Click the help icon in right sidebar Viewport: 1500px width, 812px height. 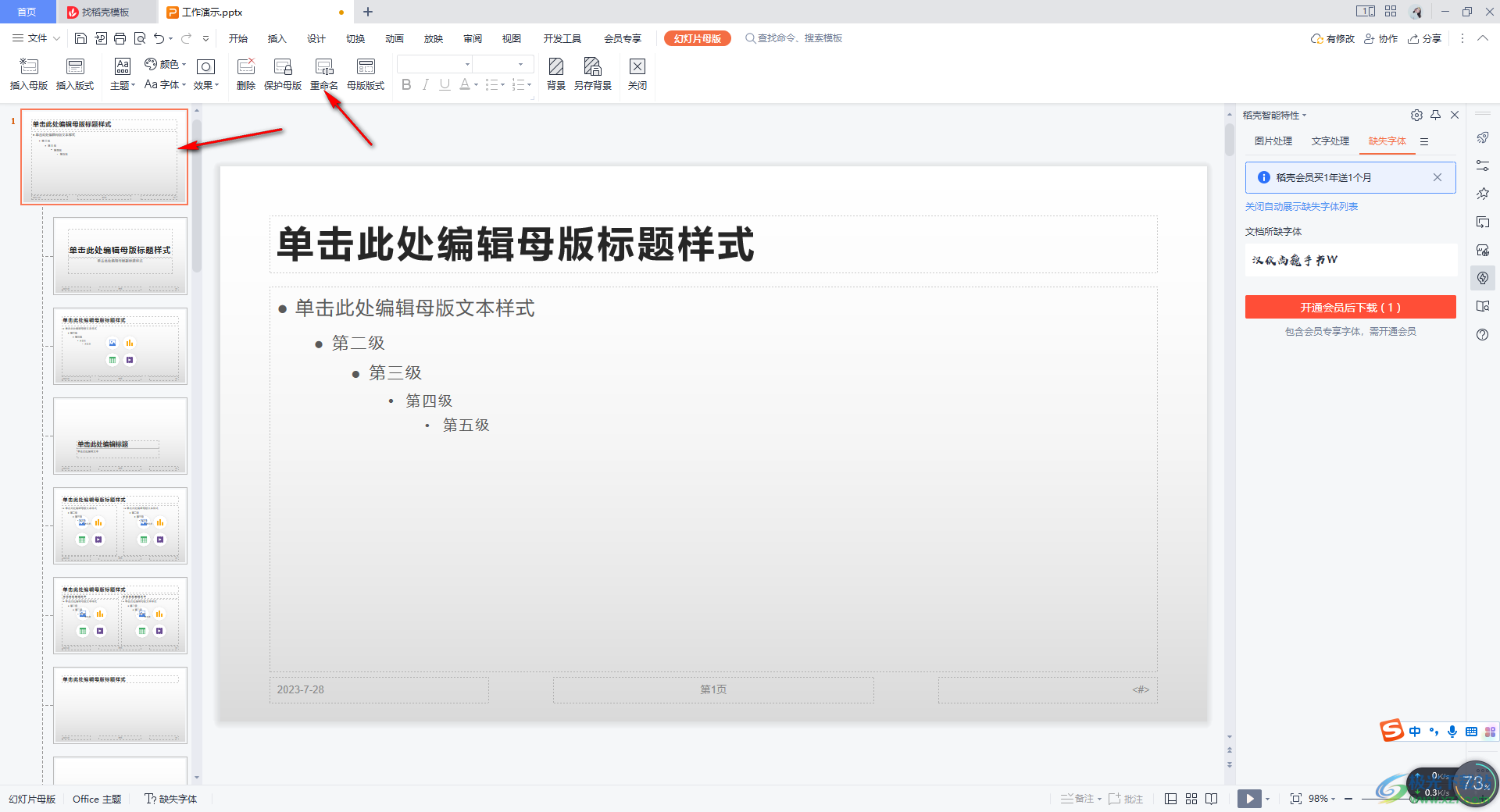pos(1483,334)
